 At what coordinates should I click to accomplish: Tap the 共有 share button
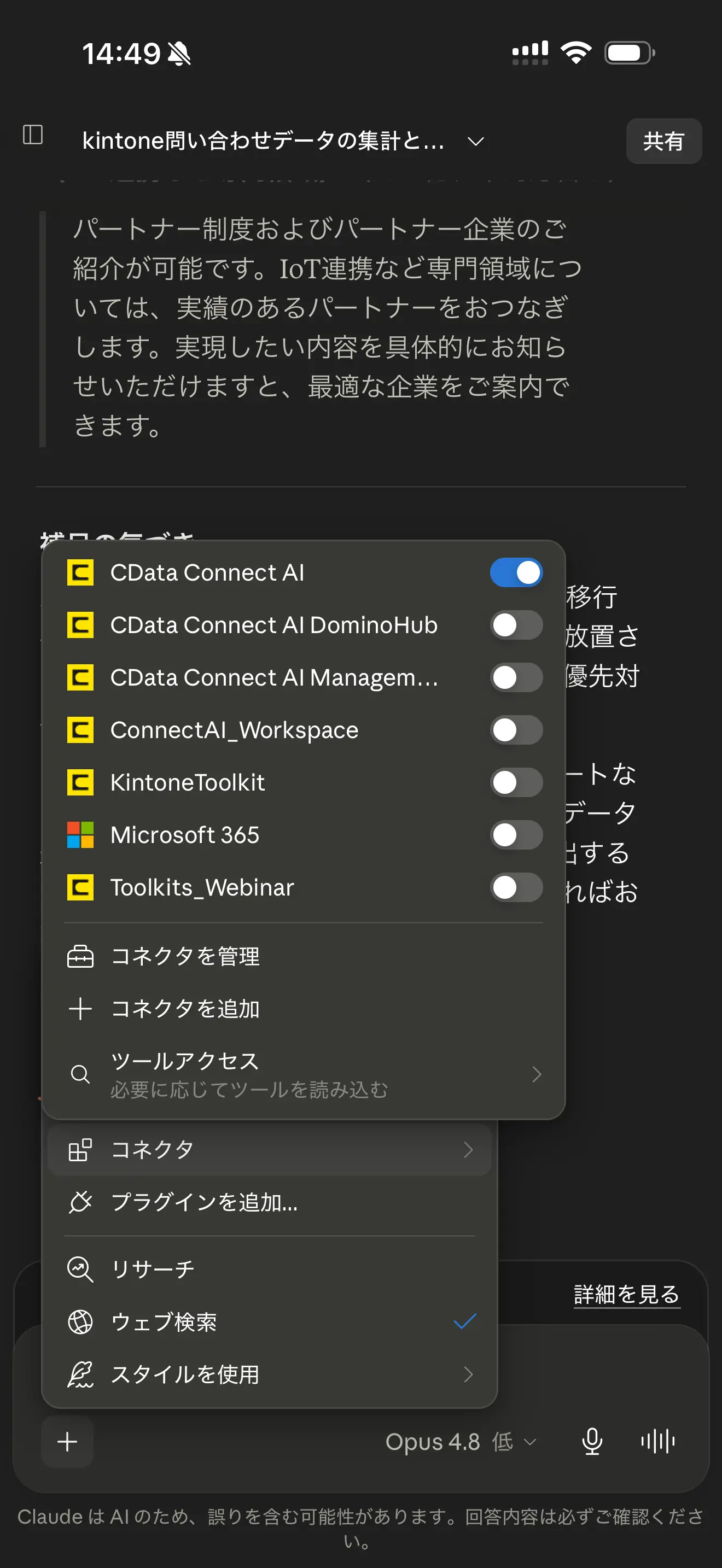coord(663,141)
